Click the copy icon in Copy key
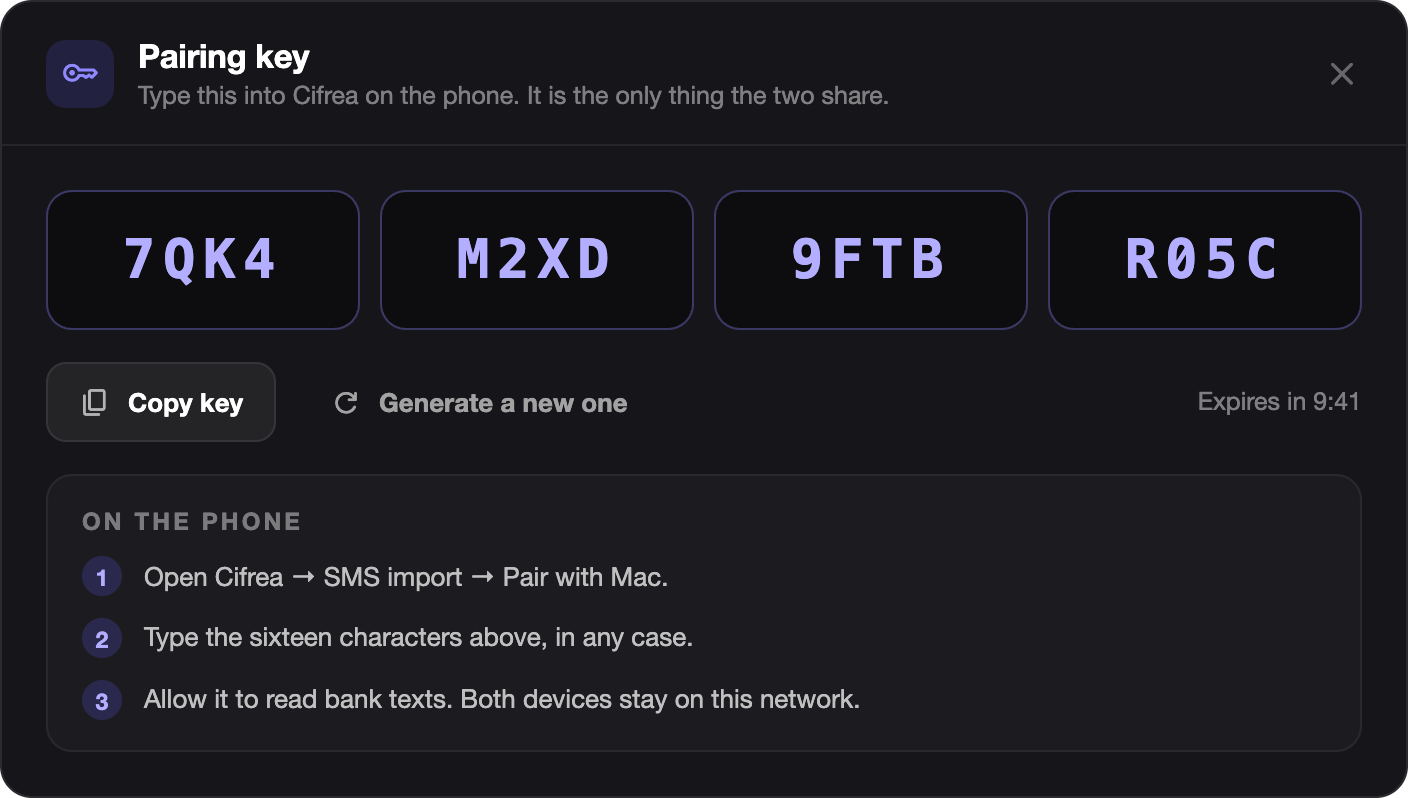This screenshot has height=798, width=1408. click(x=94, y=403)
